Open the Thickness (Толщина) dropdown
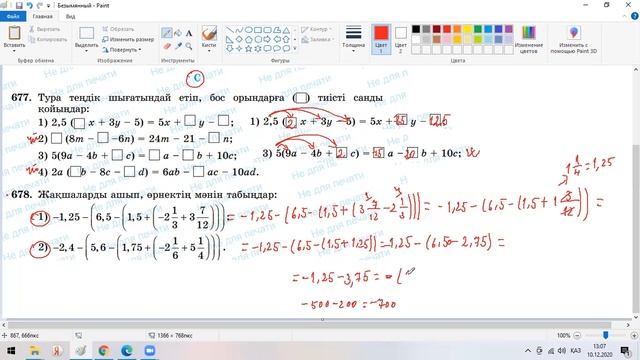Screen dimensions: 640x360 tap(353, 40)
